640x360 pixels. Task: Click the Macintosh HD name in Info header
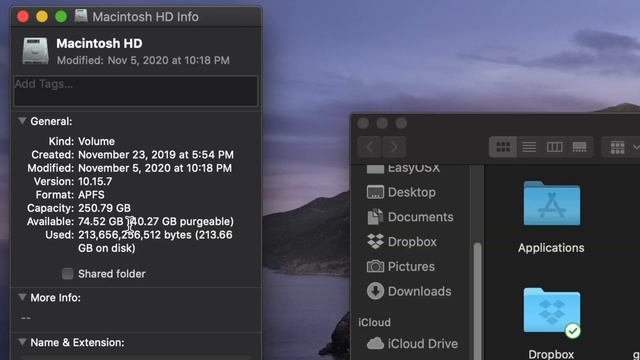coord(99,43)
